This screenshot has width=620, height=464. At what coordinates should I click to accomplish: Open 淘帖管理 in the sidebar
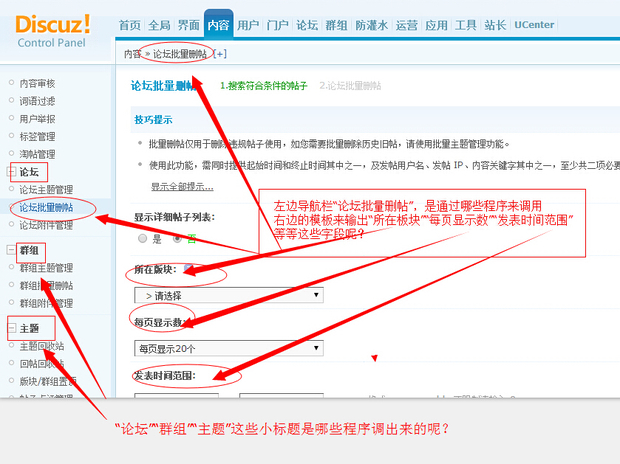point(38,154)
